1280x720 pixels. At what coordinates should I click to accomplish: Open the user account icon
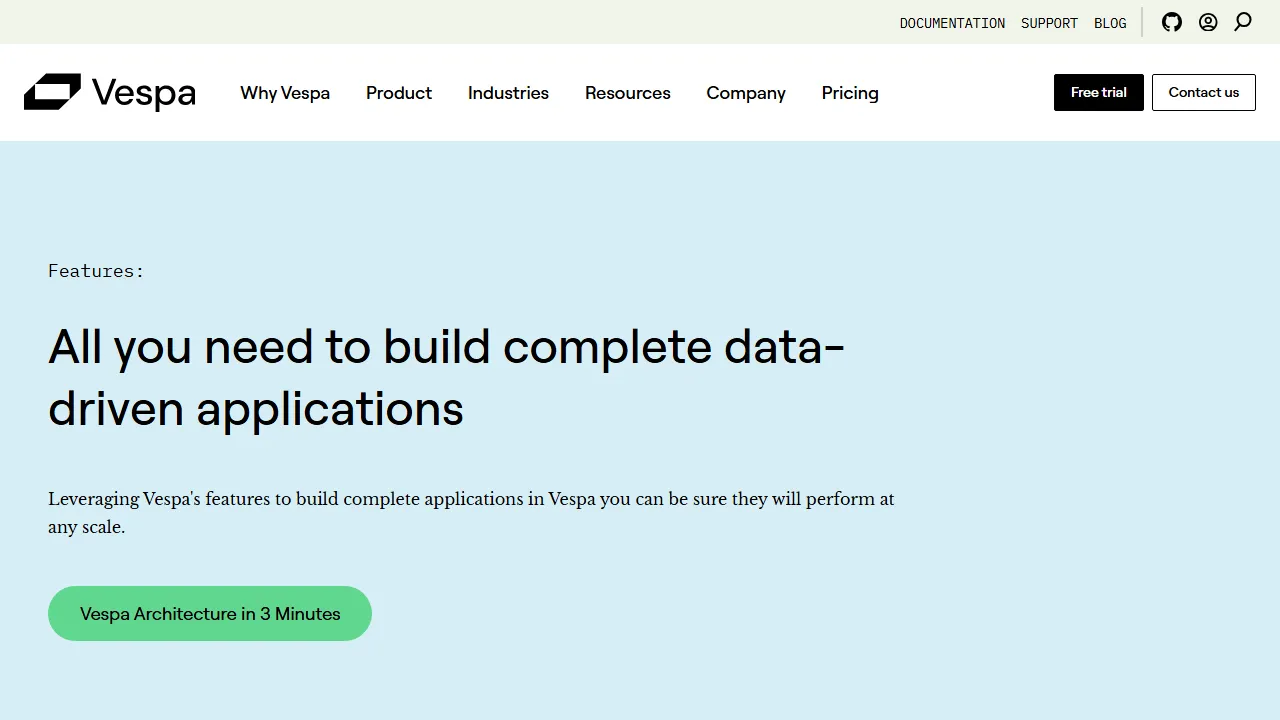[x=1208, y=22]
